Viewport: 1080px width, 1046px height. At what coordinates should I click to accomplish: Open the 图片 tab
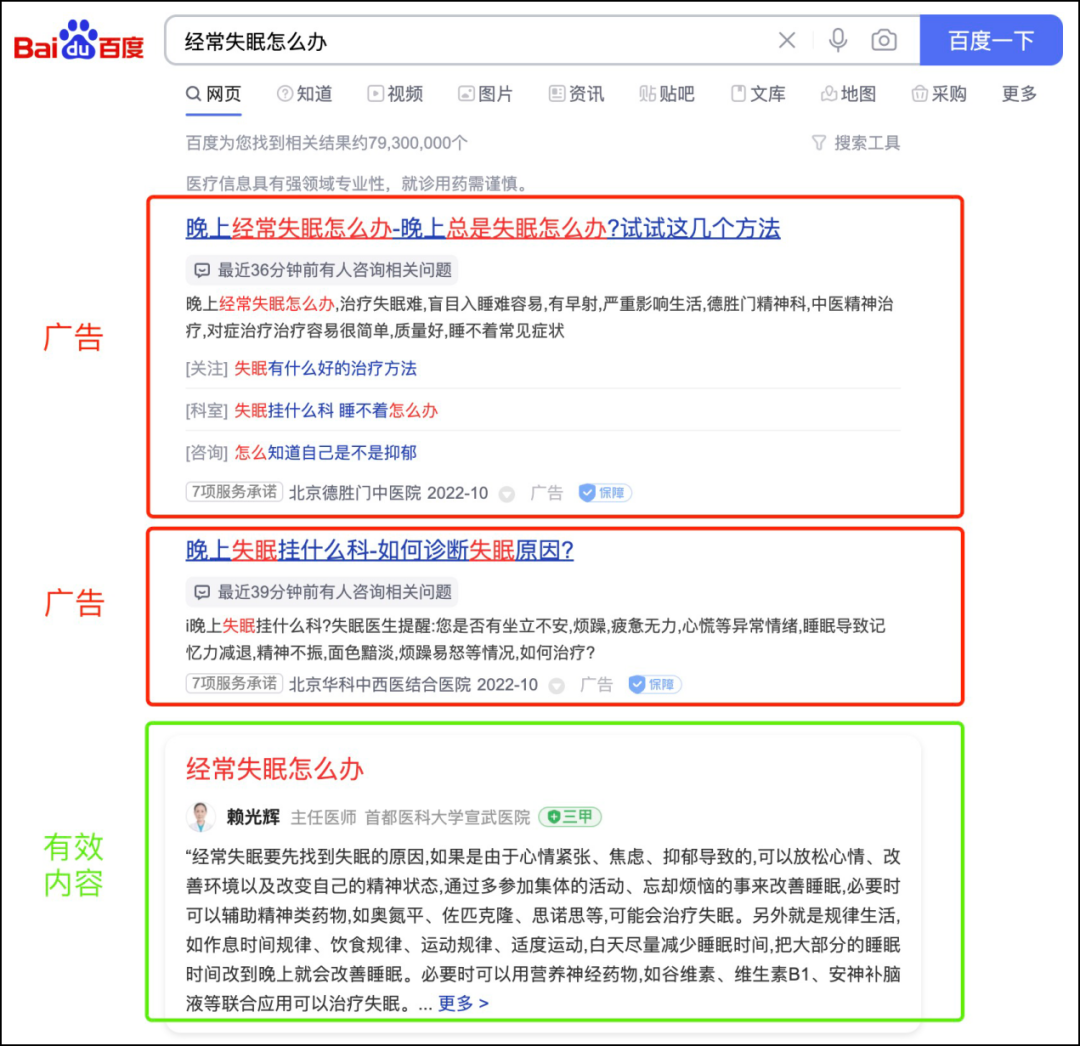coord(486,94)
